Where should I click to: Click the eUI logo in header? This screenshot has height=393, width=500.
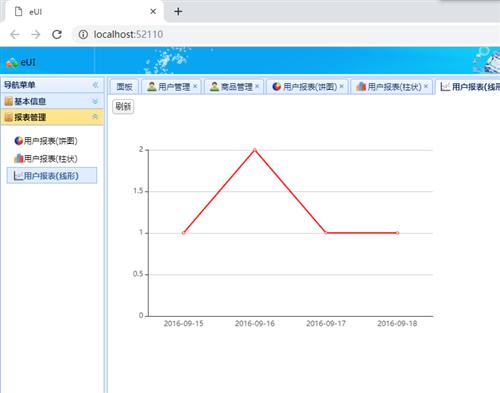pyautogui.click(x=21, y=62)
